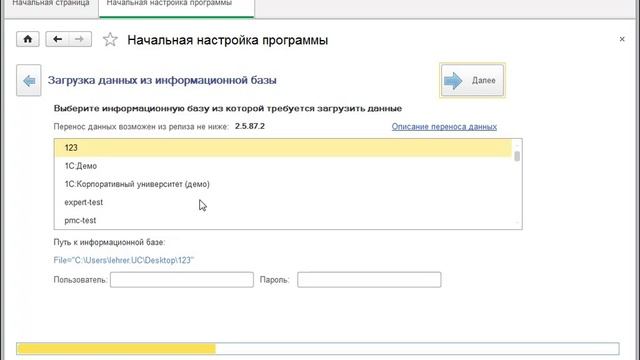Click the yellow setup progress bar
640x360 pixels.
pos(318,349)
